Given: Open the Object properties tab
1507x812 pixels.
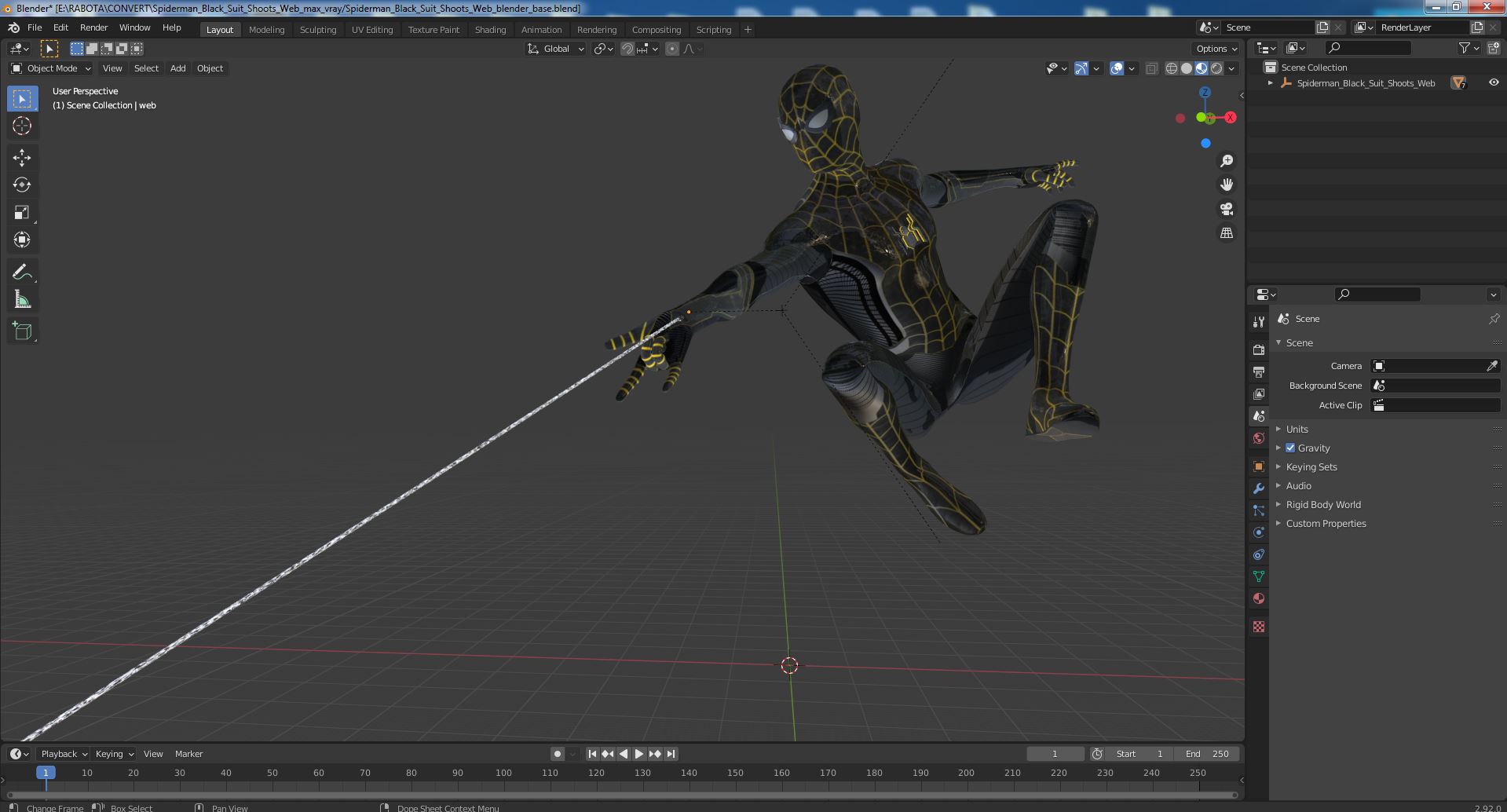Looking at the screenshot, I should tap(1259, 466).
